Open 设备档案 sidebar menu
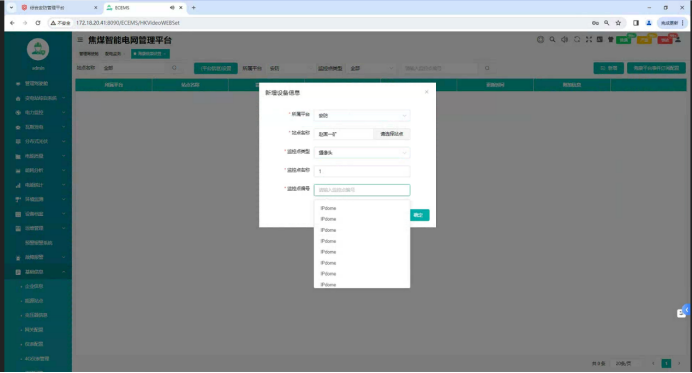Screen dimensions: 692x373 coord(39,214)
